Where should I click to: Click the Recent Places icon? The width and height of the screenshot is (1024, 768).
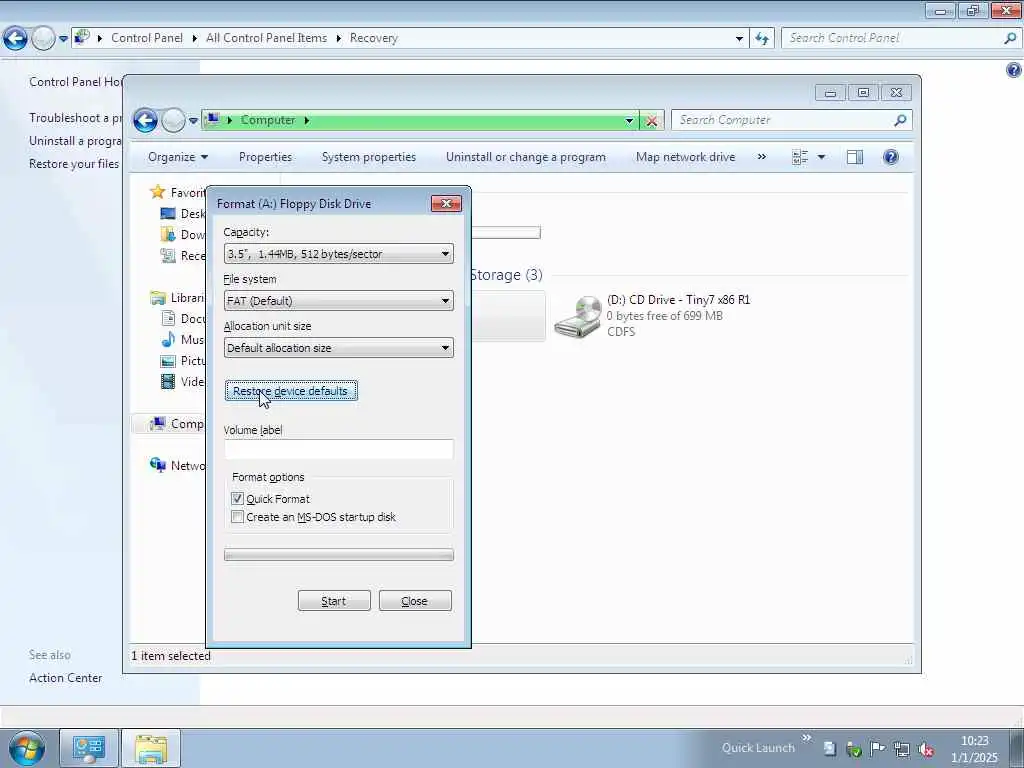168,255
